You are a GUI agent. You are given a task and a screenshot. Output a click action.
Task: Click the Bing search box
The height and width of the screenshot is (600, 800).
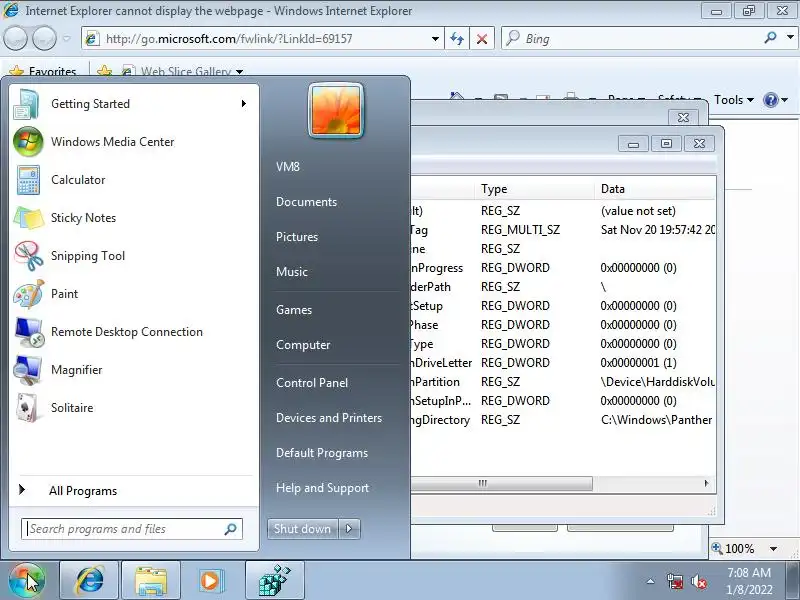(x=633, y=38)
